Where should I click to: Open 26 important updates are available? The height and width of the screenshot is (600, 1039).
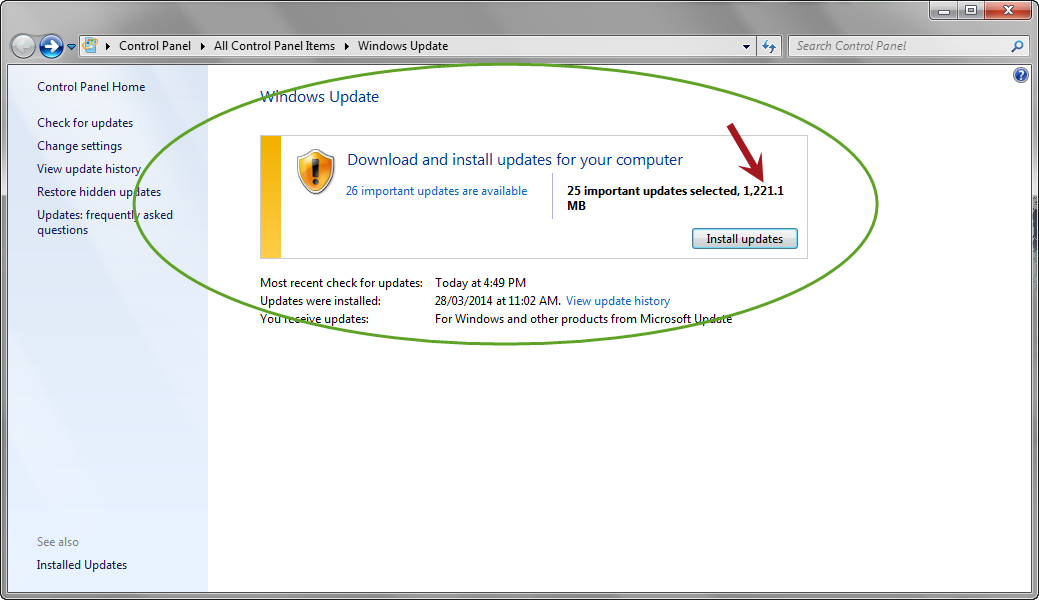pyautogui.click(x=436, y=191)
